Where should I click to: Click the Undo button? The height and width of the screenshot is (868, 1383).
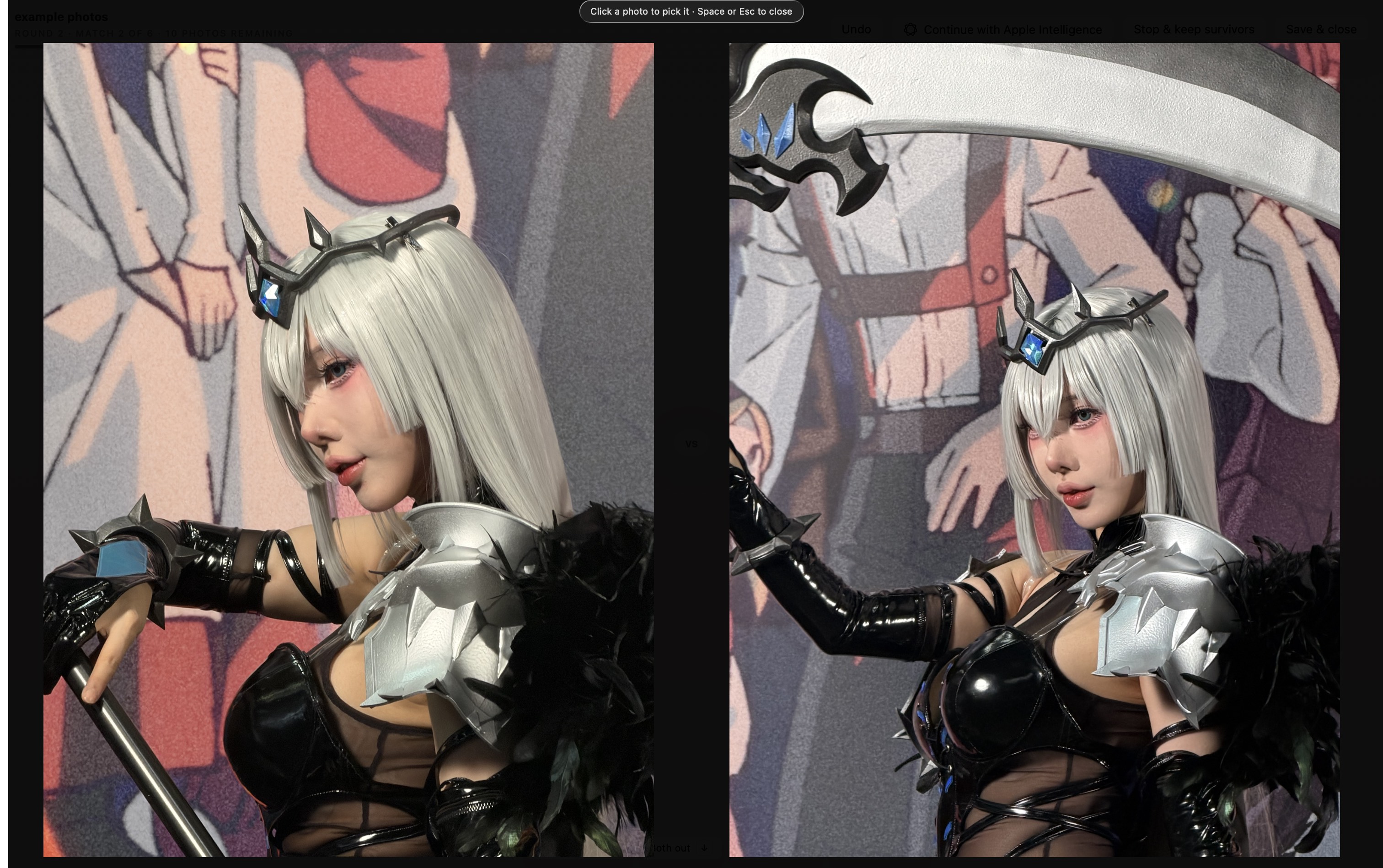(x=856, y=29)
